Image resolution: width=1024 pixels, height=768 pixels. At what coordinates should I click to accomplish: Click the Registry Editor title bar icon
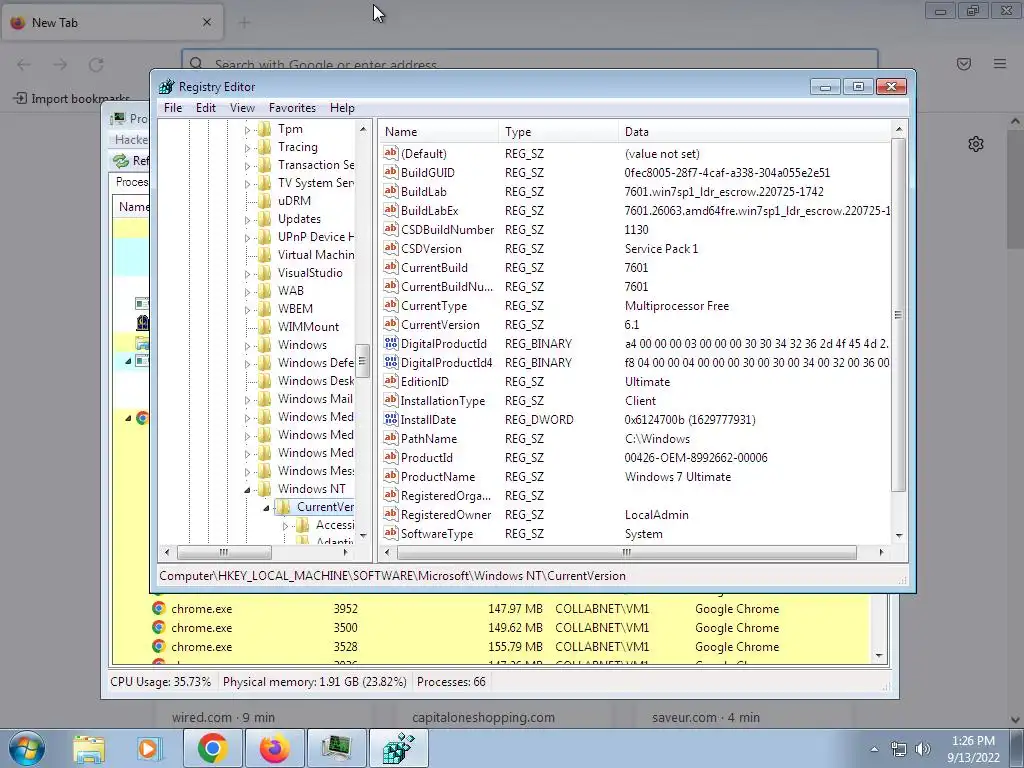click(x=167, y=87)
